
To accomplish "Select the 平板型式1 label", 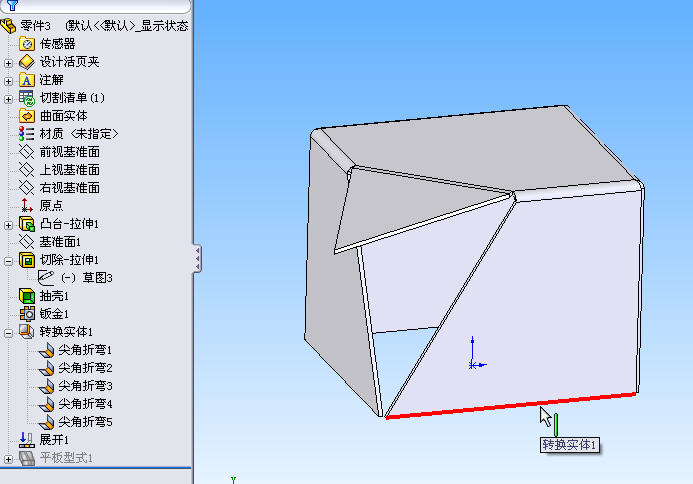I will point(66,458).
